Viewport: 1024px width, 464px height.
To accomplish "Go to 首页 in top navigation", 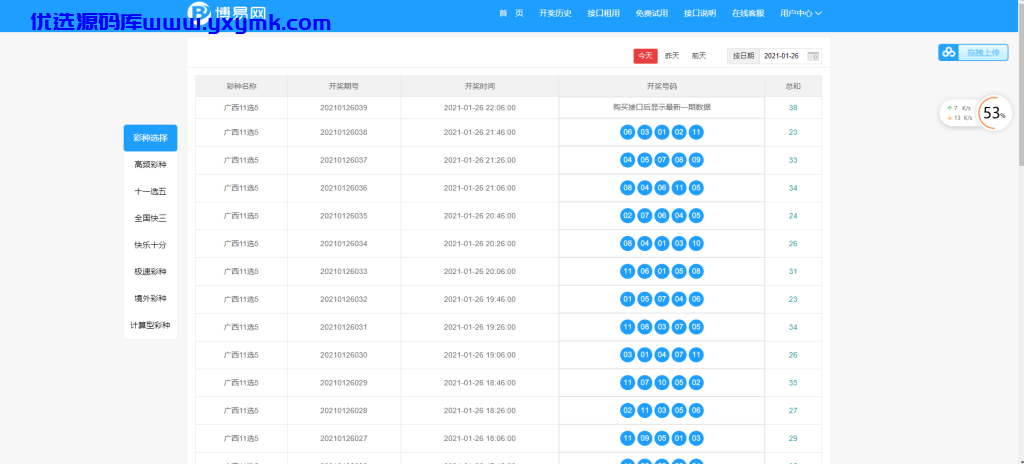I will (511, 13).
